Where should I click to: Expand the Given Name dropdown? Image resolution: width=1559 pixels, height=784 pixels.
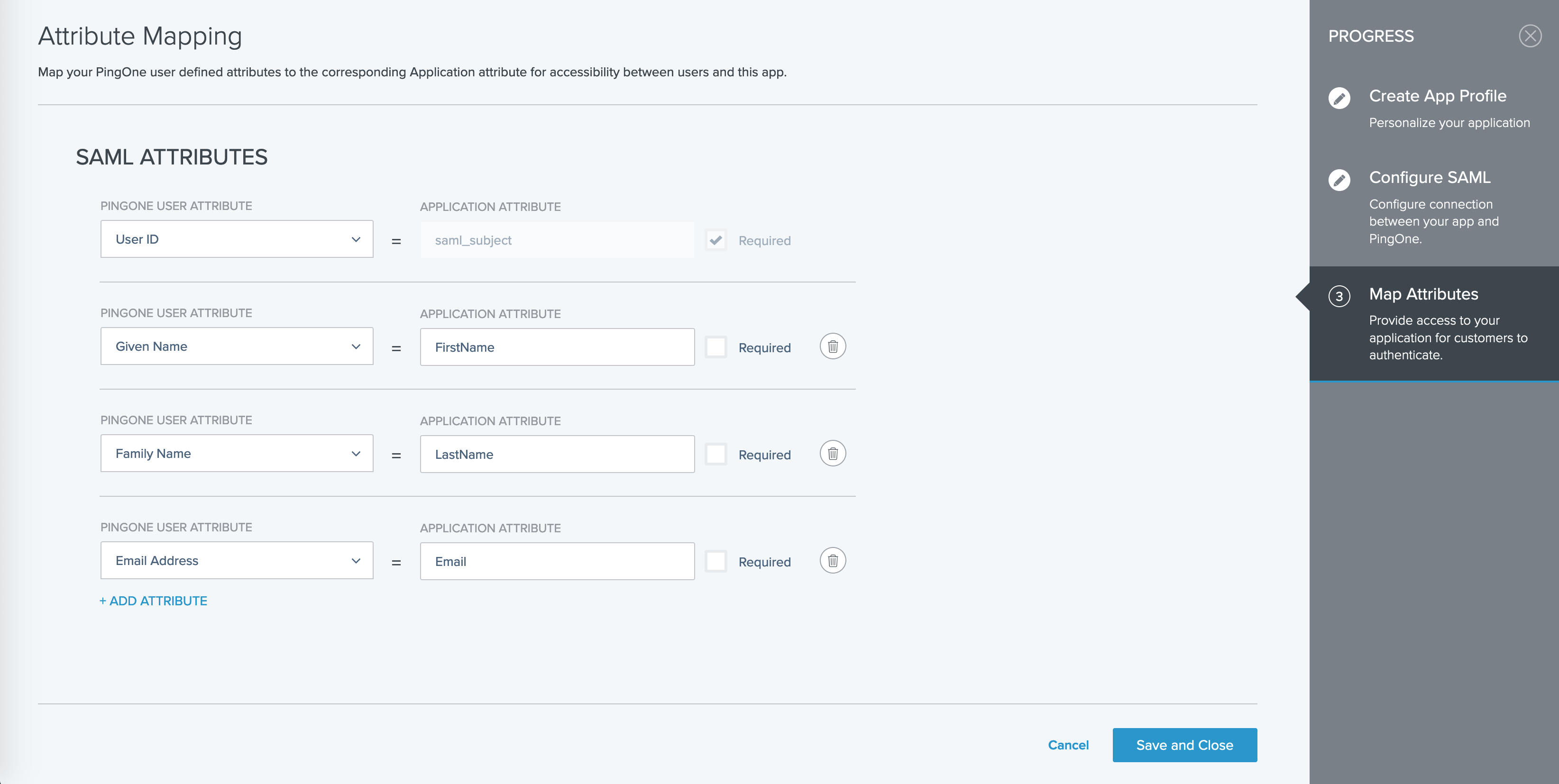237,346
